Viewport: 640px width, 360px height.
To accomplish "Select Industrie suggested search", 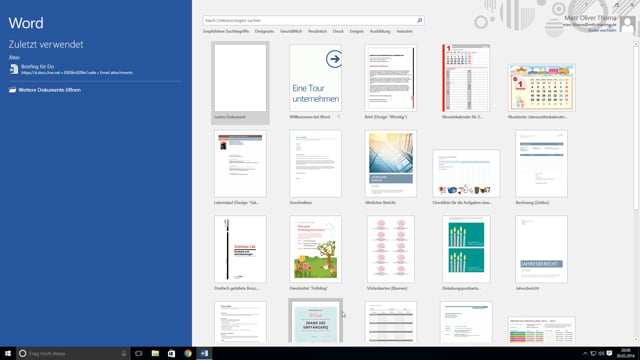I will [404, 31].
